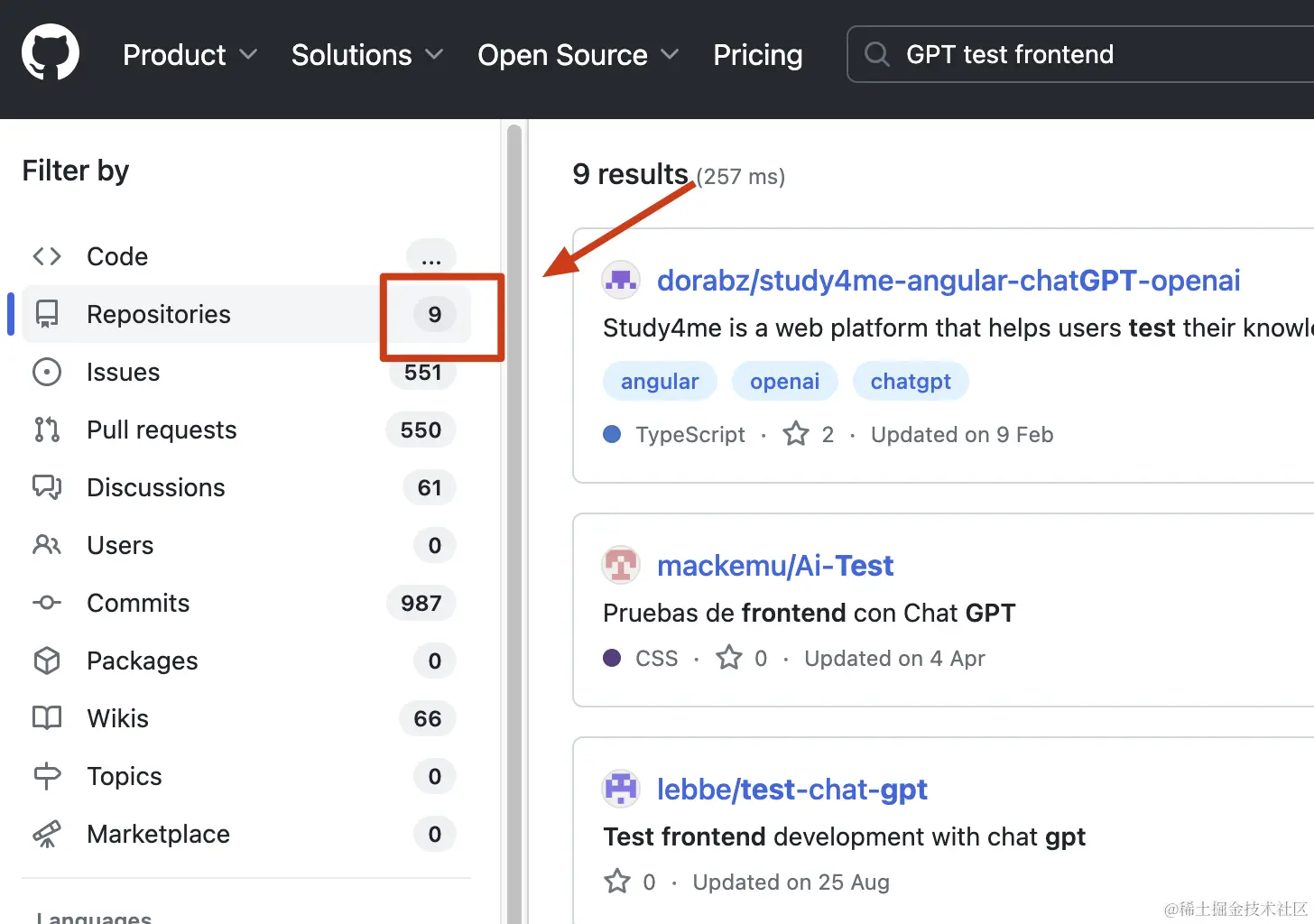Open the Open Source navigation menu
Screen dimensions: 1314x924
578,55
